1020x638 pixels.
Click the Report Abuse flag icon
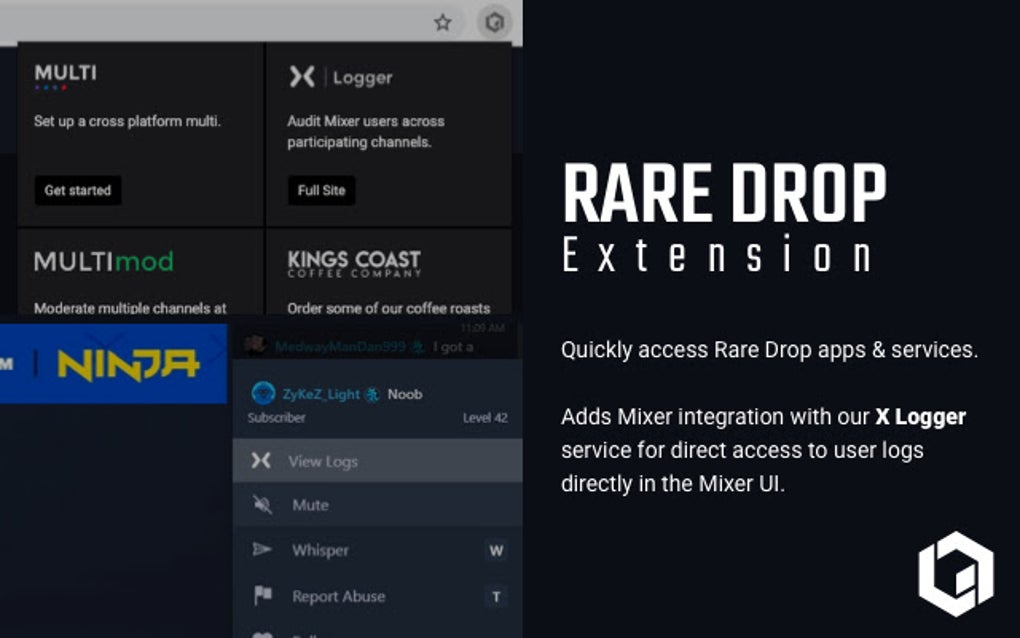(263, 594)
